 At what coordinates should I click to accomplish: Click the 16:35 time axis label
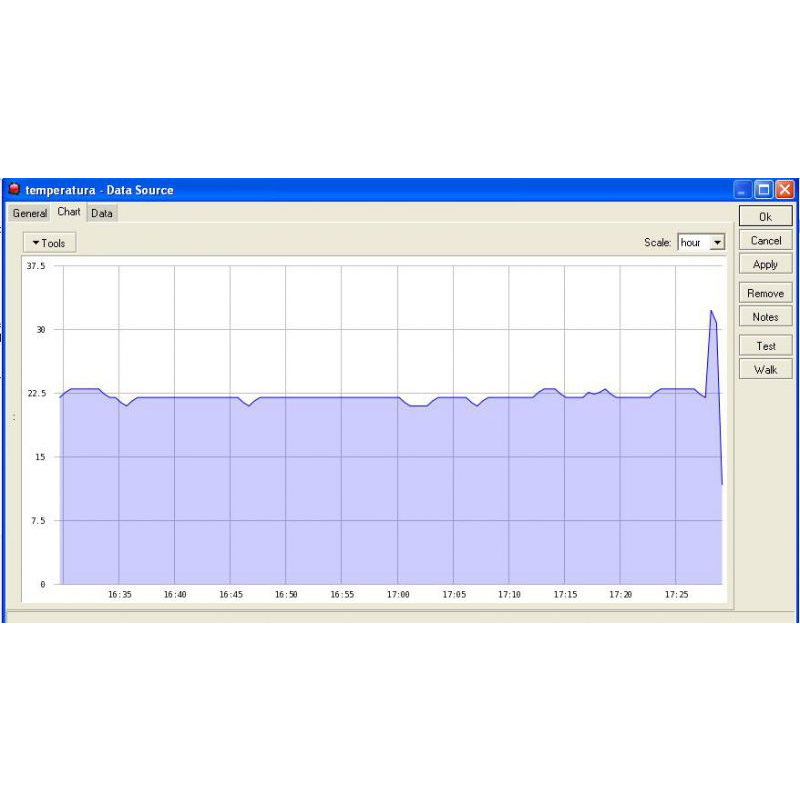point(120,594)
